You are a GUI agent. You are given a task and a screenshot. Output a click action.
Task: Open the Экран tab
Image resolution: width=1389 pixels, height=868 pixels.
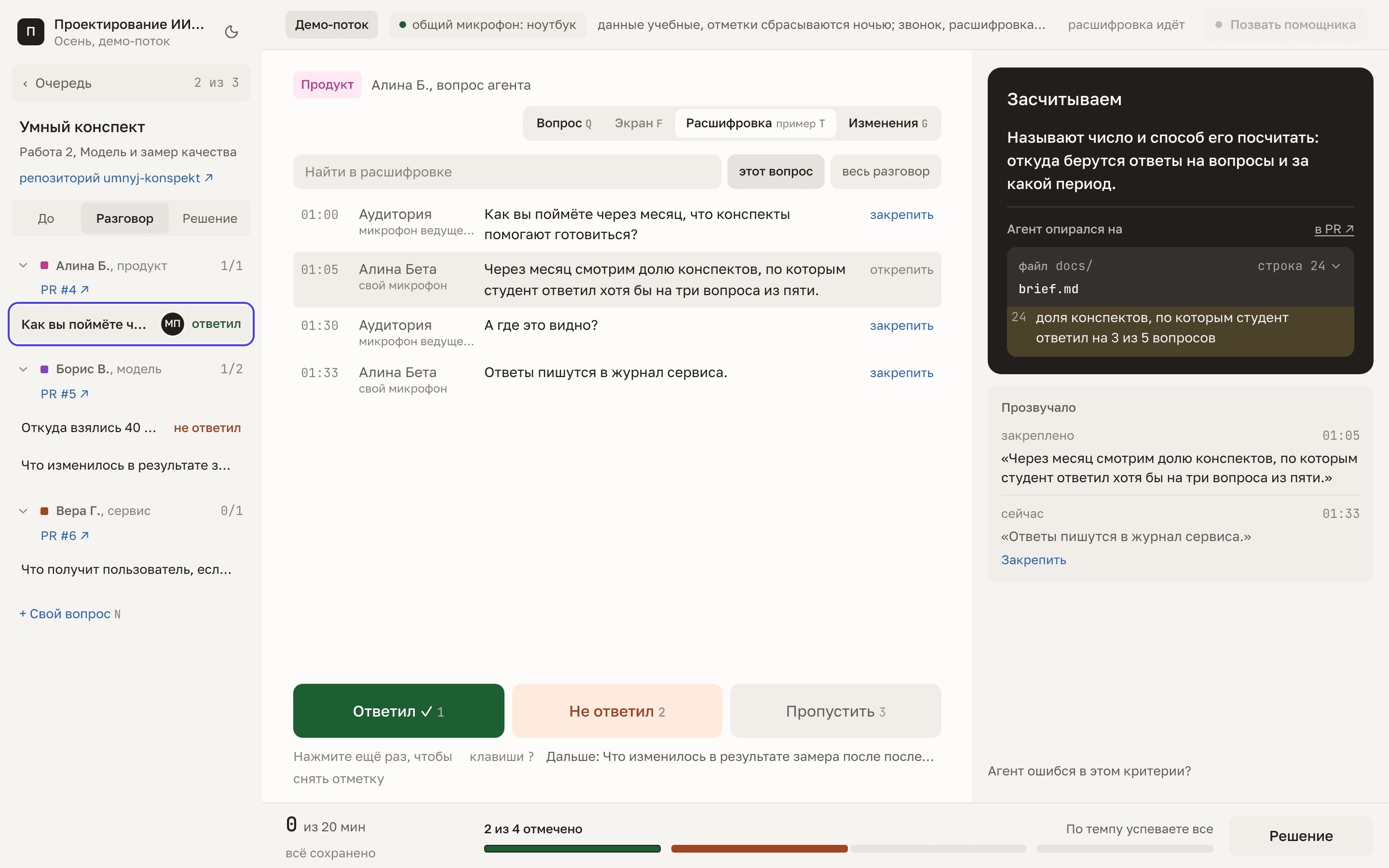click(x=638, y=123)
